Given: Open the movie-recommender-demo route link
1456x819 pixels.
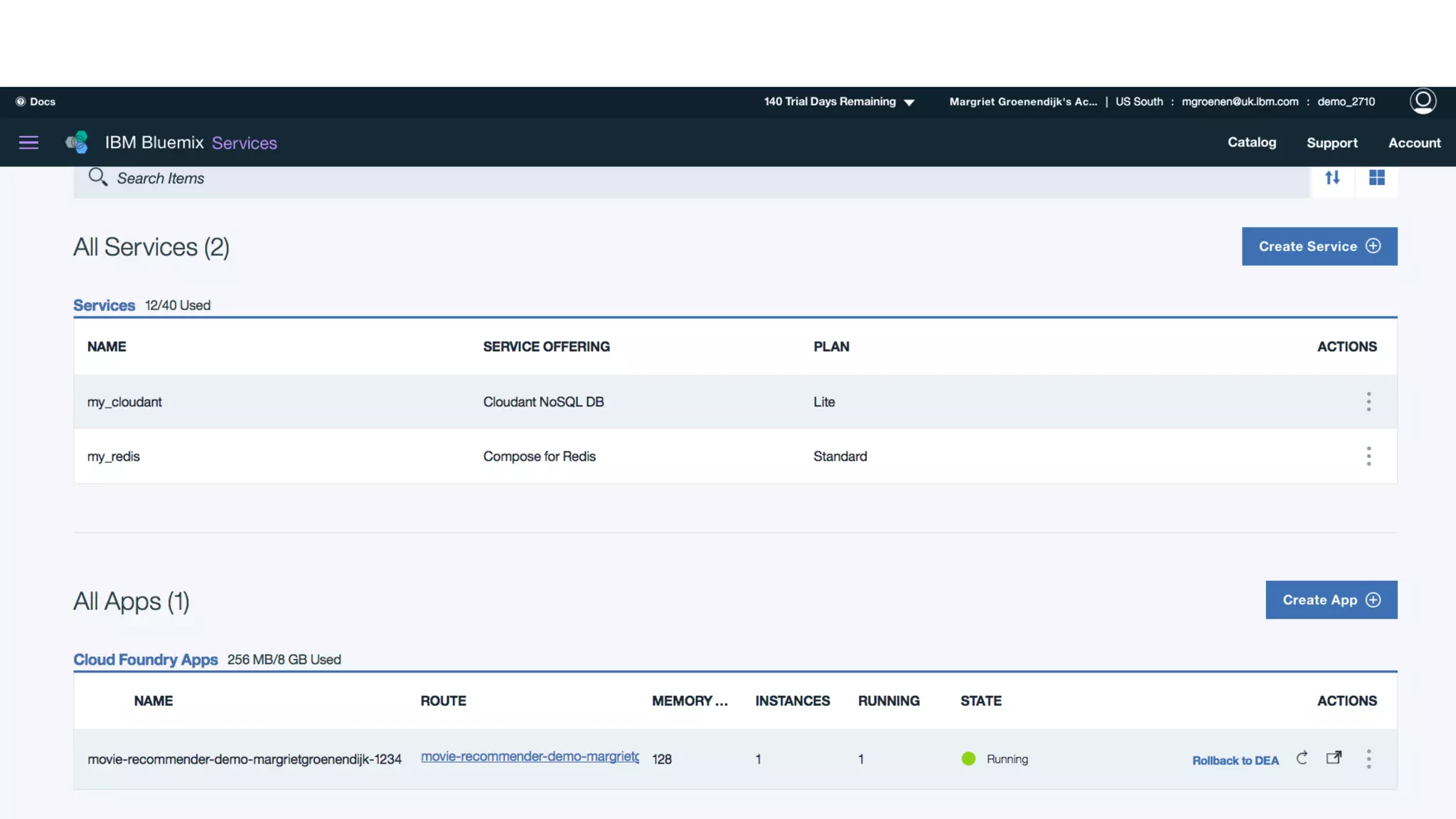Looking at the screenshot, I should point(530,757).
